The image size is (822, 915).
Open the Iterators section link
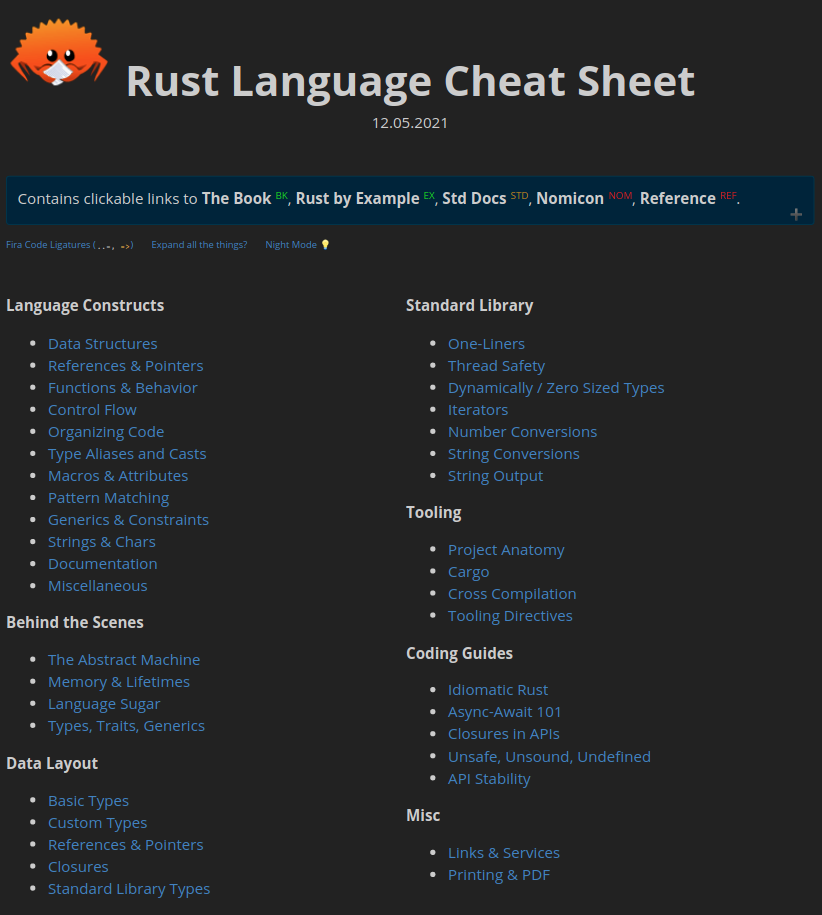coord(477,410)
